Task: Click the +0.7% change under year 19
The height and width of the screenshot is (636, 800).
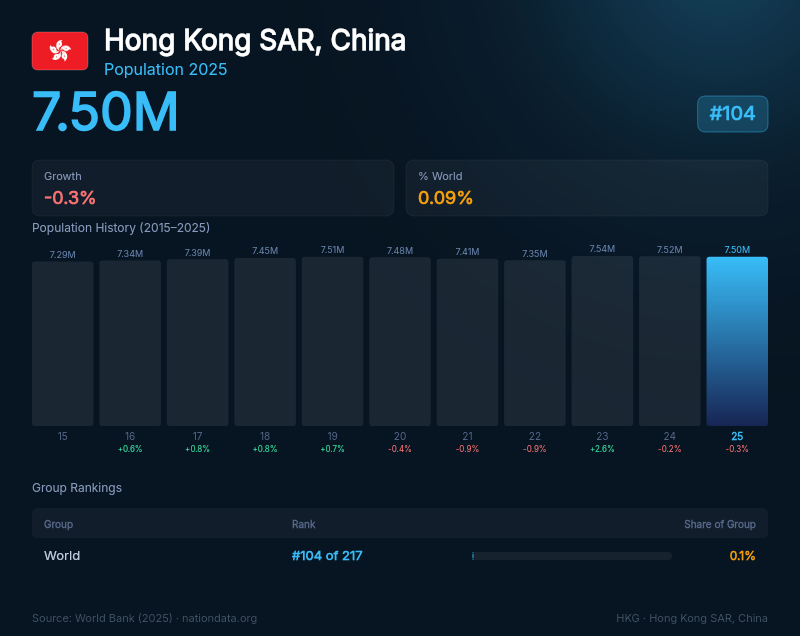Action: coord(332,449)
